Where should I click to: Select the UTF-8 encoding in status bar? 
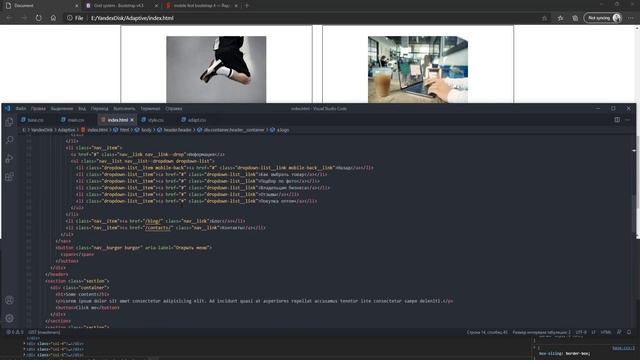point(581,332)
